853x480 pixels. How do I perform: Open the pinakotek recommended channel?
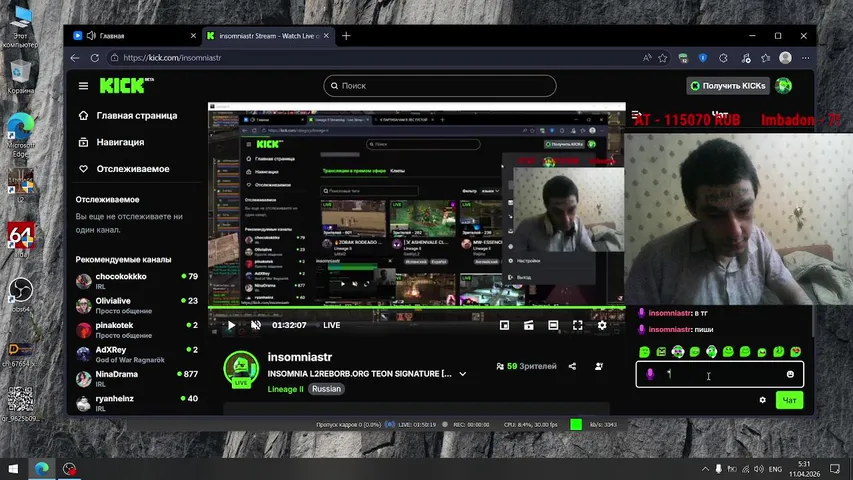(137, 330)
